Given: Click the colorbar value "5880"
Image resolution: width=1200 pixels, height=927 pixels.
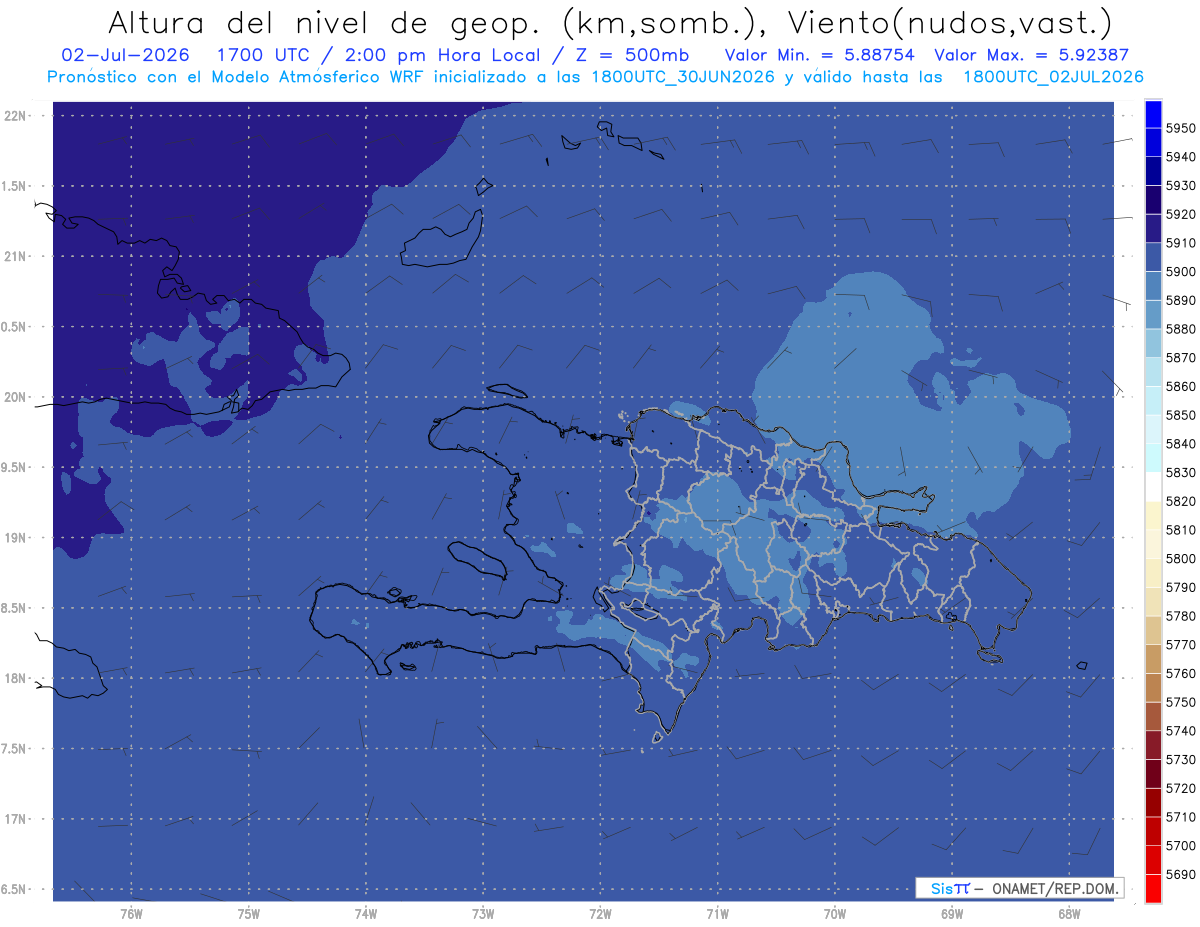Looking at the screenshot, I should (x=1181, y=329).
